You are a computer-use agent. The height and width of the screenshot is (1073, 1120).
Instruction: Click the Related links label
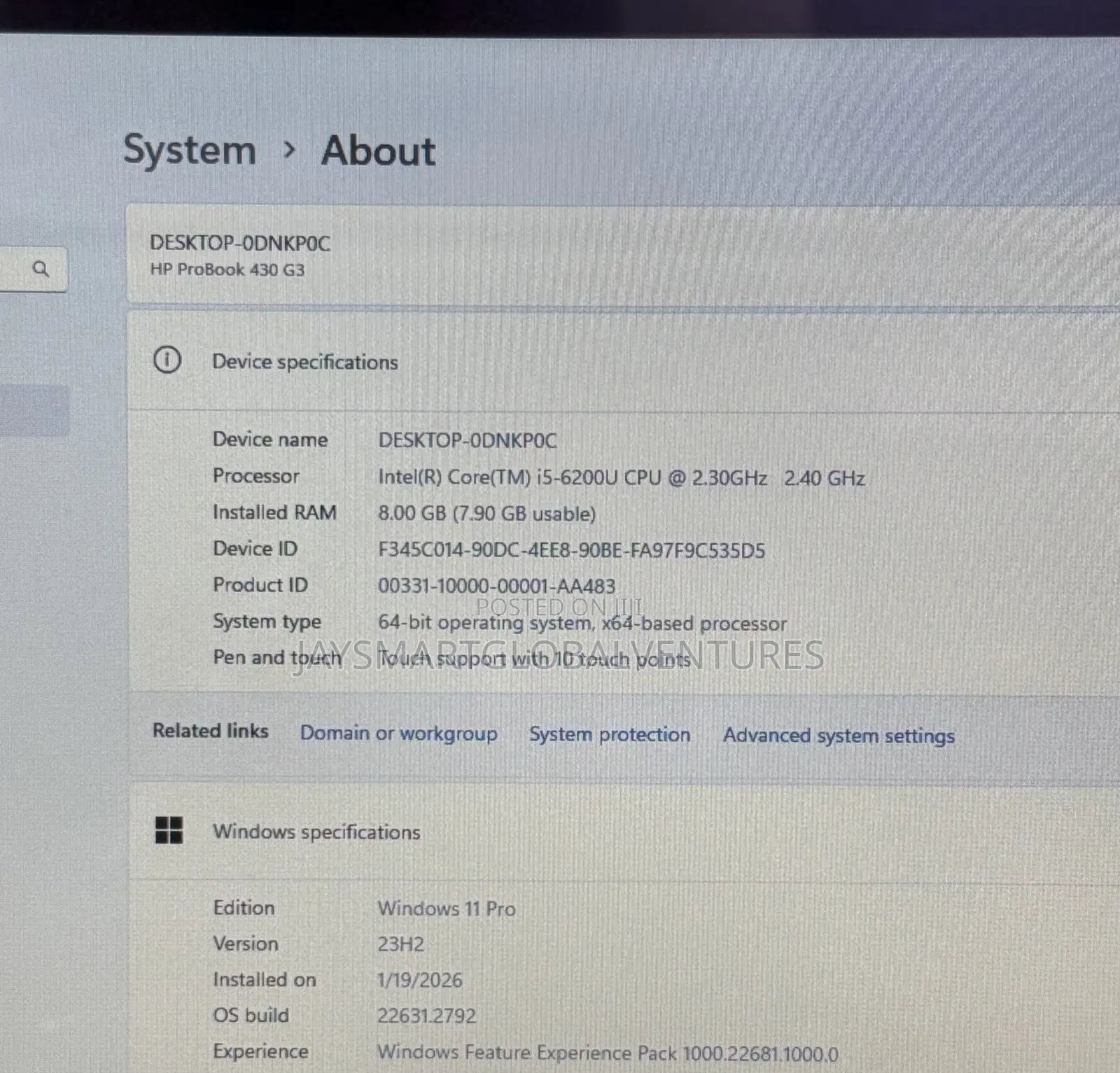pos(211,731)
